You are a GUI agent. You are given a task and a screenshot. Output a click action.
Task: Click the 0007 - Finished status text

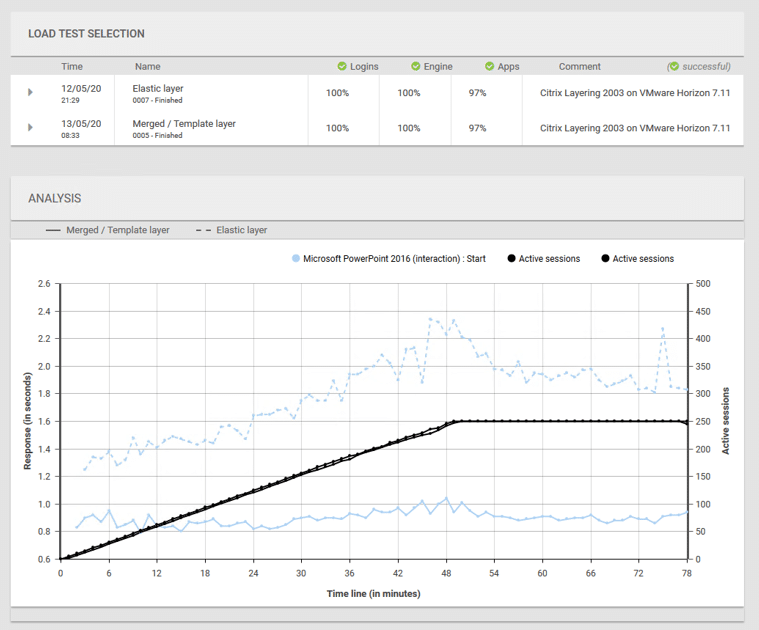pos(157,100)
